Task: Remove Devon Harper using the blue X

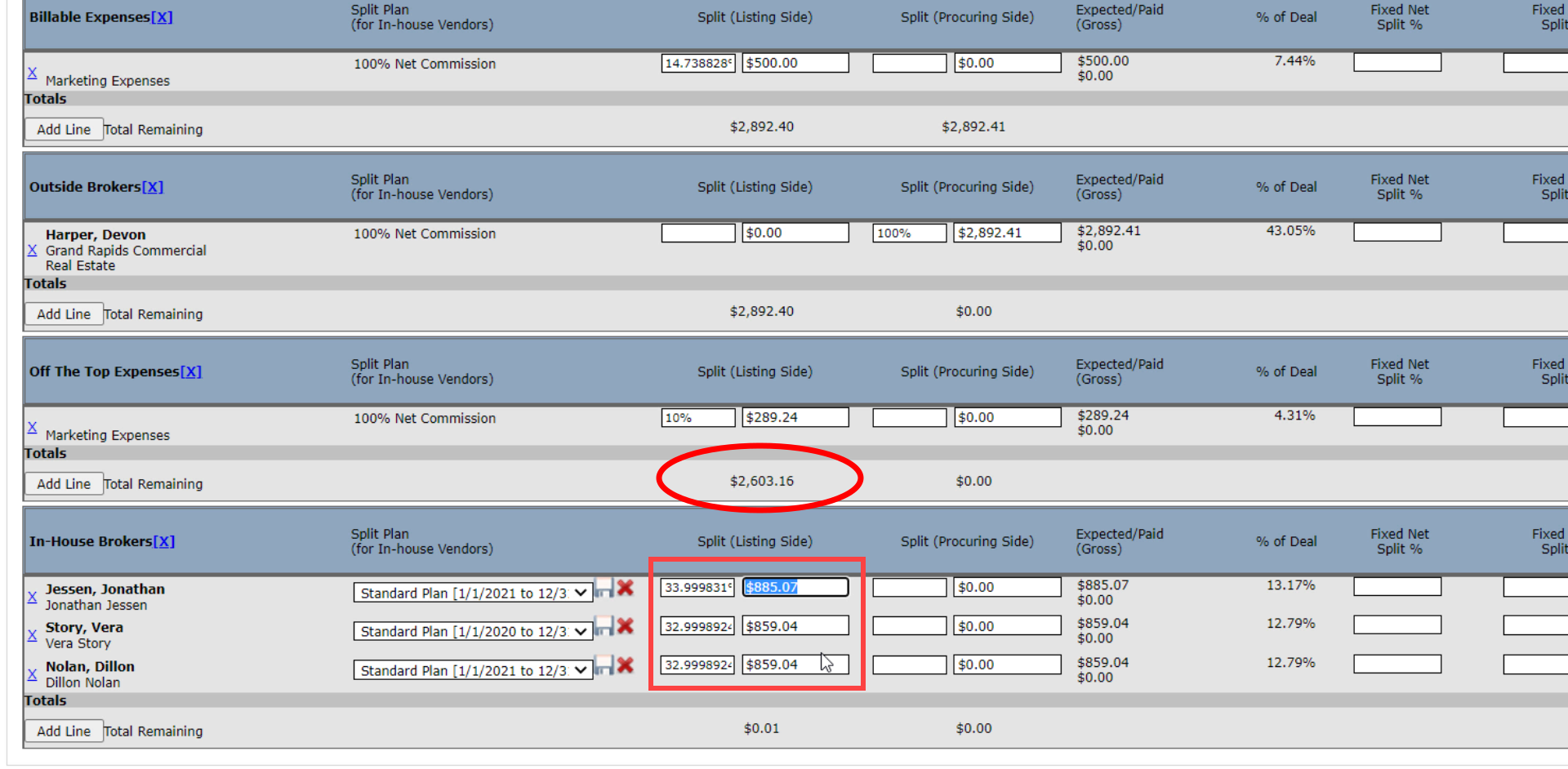Action: pos(32,250)
